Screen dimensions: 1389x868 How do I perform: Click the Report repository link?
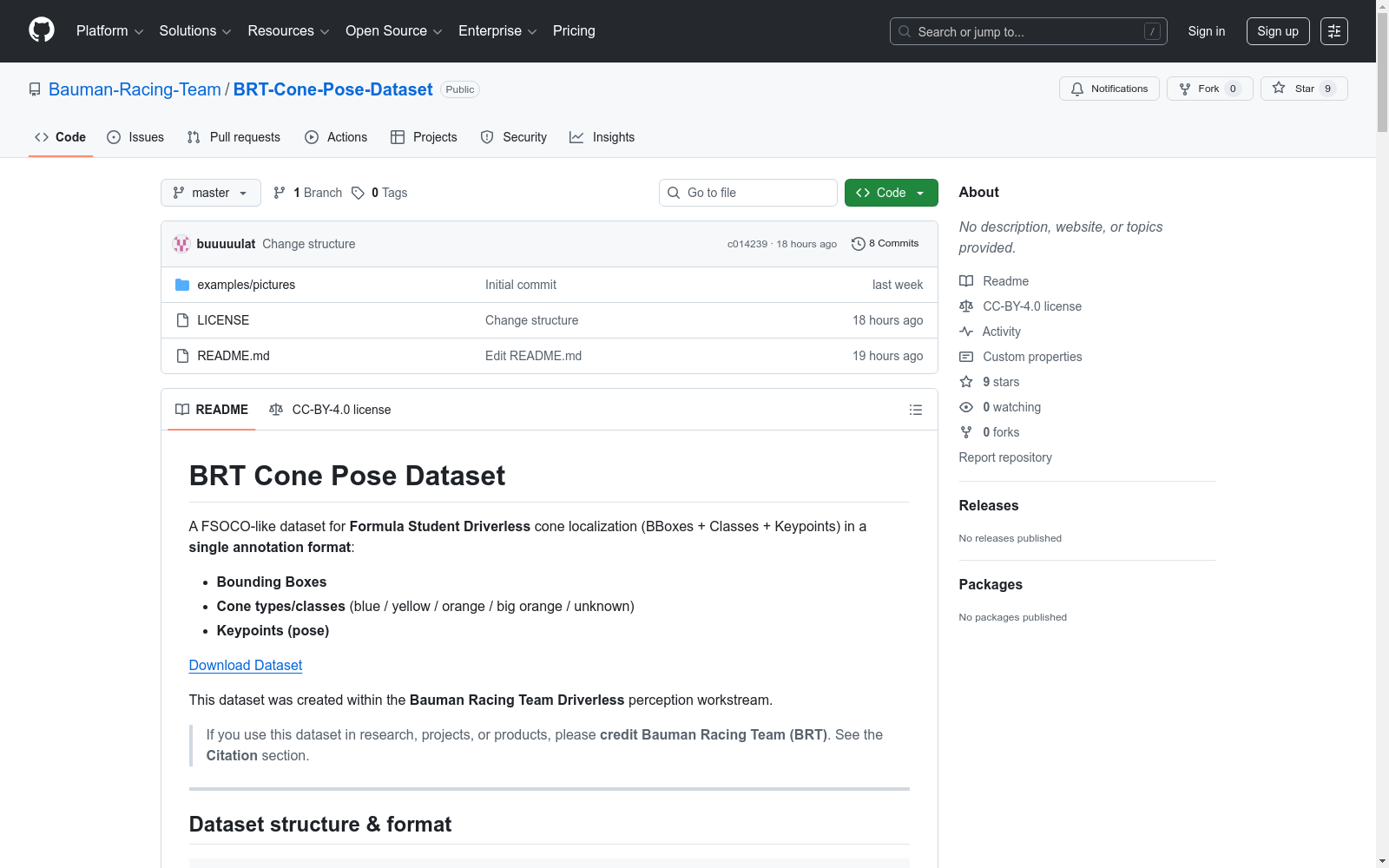tap(1005, 457)
